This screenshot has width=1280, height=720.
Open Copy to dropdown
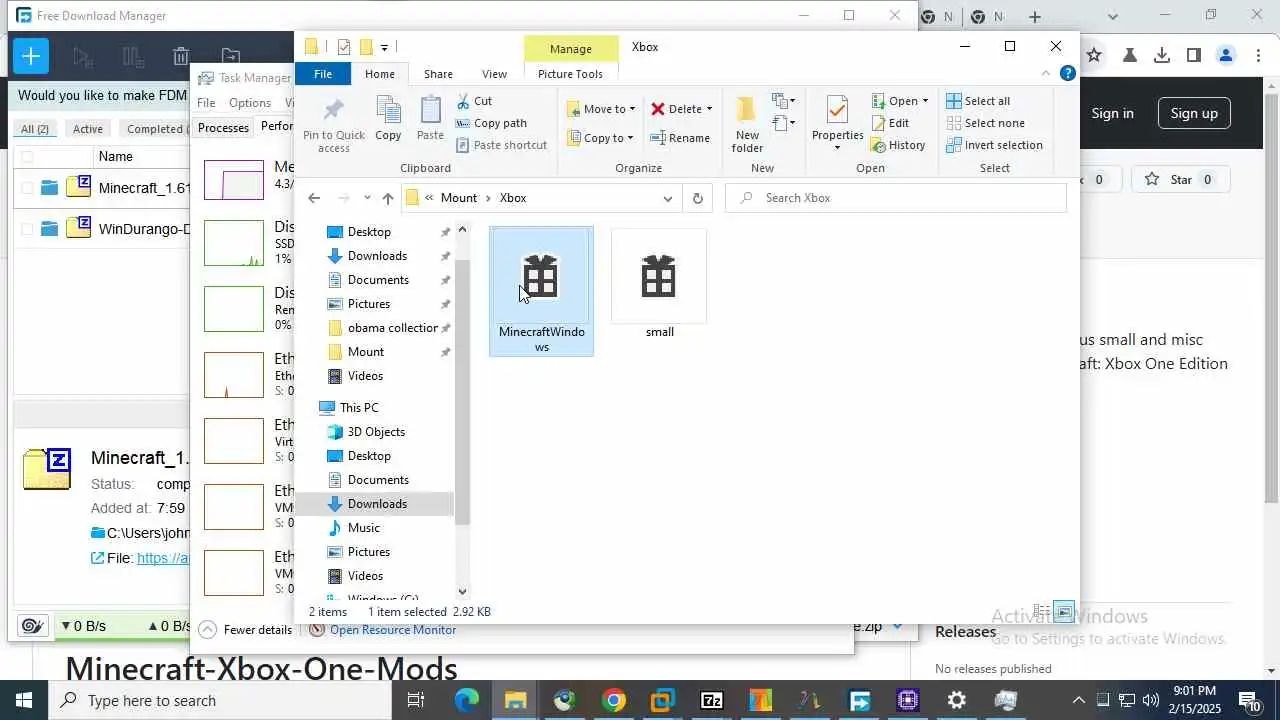(x=601, y=138)
